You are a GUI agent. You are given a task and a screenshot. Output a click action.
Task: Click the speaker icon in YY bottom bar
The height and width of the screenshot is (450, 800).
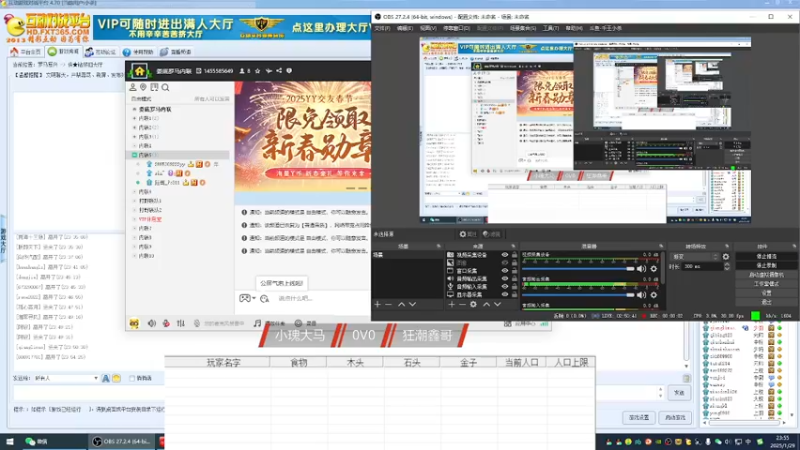pos(152,323)
